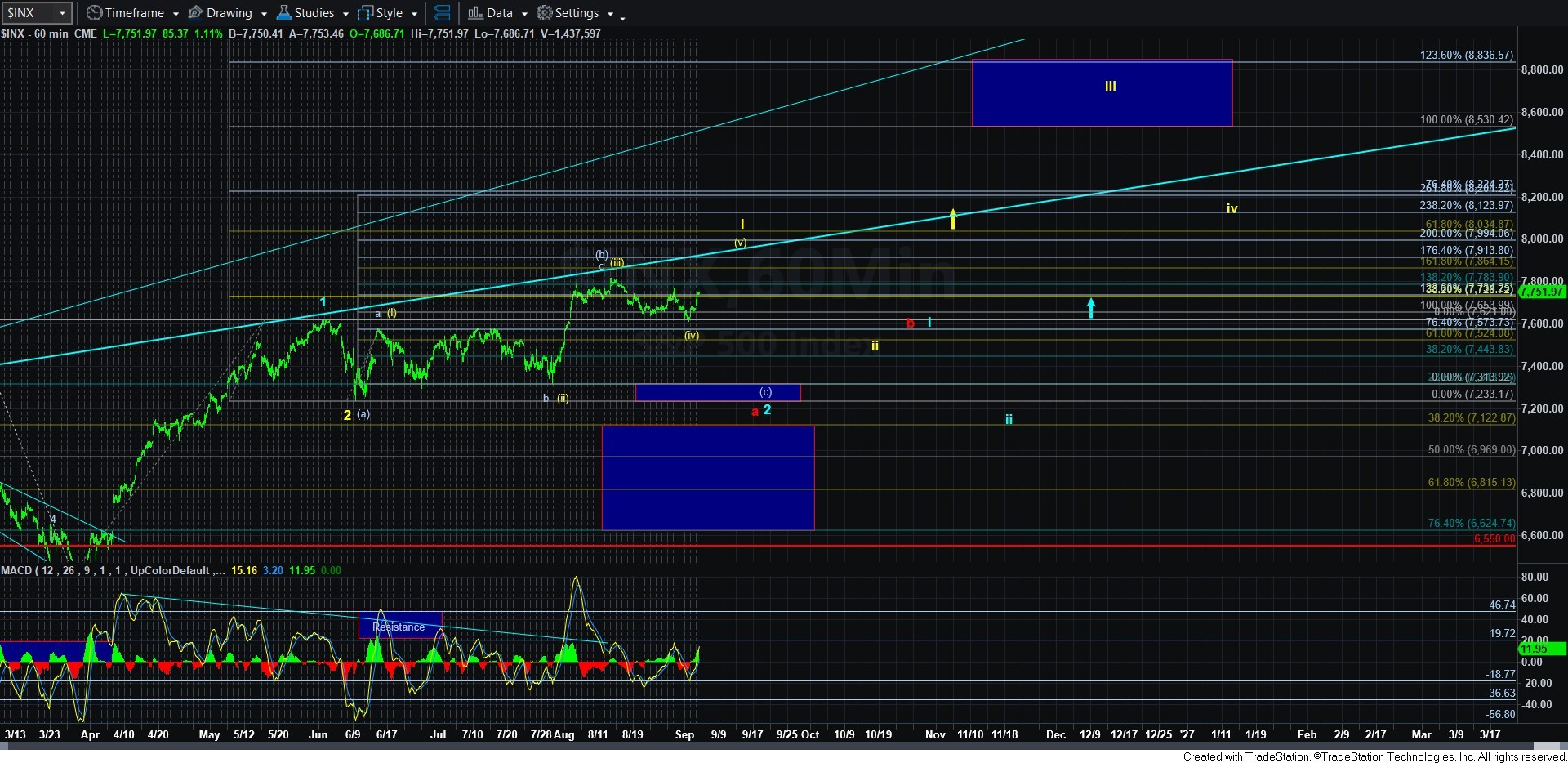Click the Settings gear icon
Image resolution: width=1568 pixels, height=763 pixels.
coord(544,13)
